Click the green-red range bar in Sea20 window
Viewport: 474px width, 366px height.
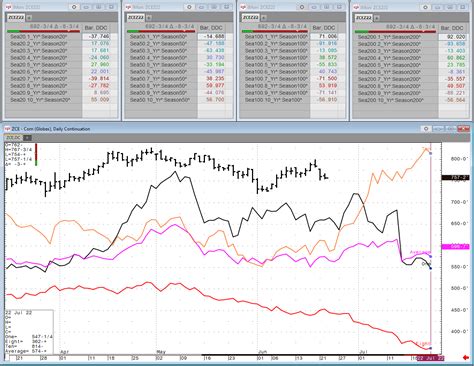(44, 31)
